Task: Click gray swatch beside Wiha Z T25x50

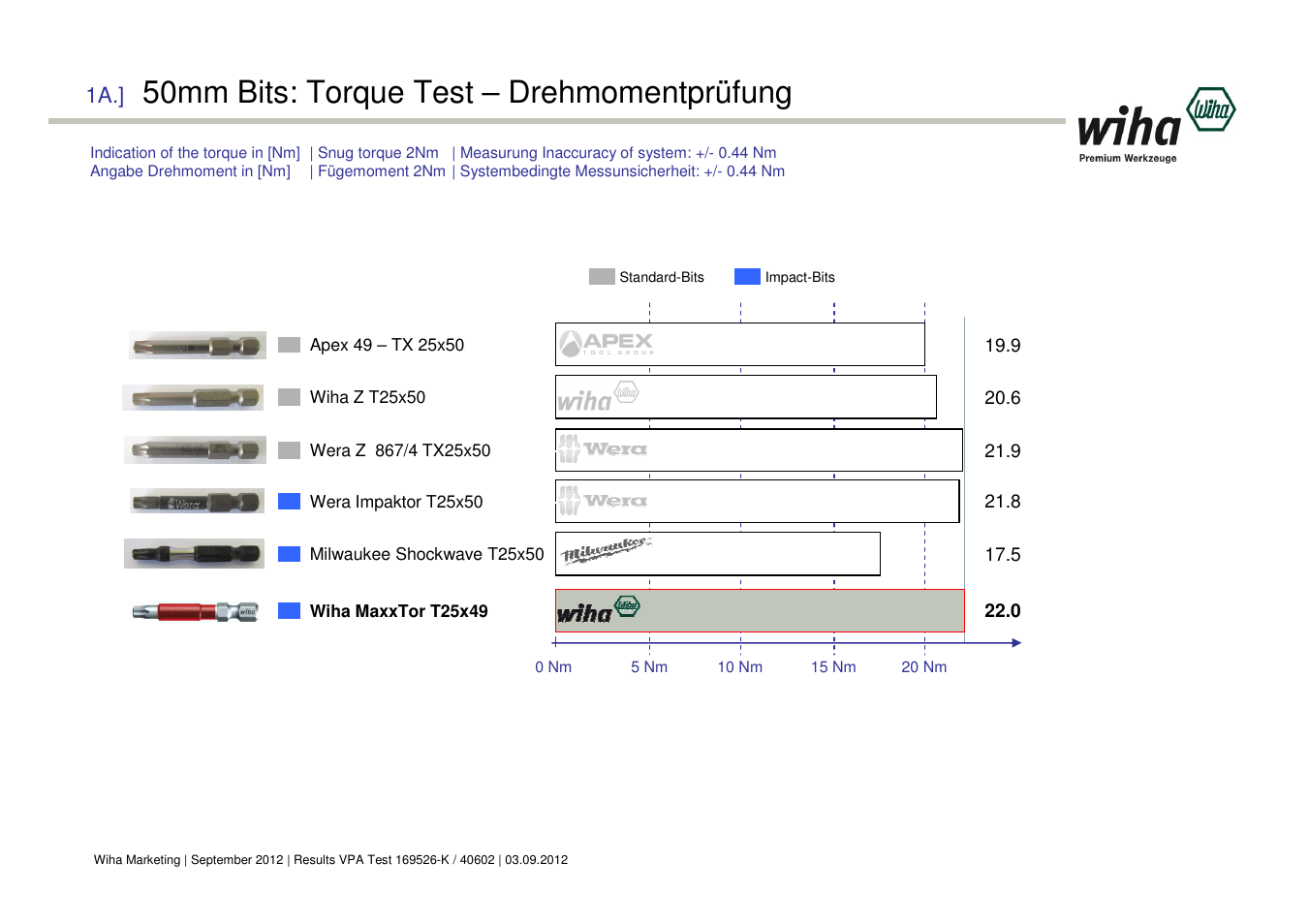Action: tap(289, 397)
